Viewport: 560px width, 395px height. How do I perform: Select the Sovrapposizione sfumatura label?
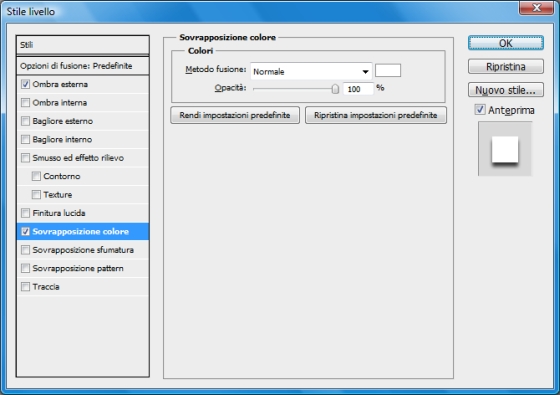(83, 250)
